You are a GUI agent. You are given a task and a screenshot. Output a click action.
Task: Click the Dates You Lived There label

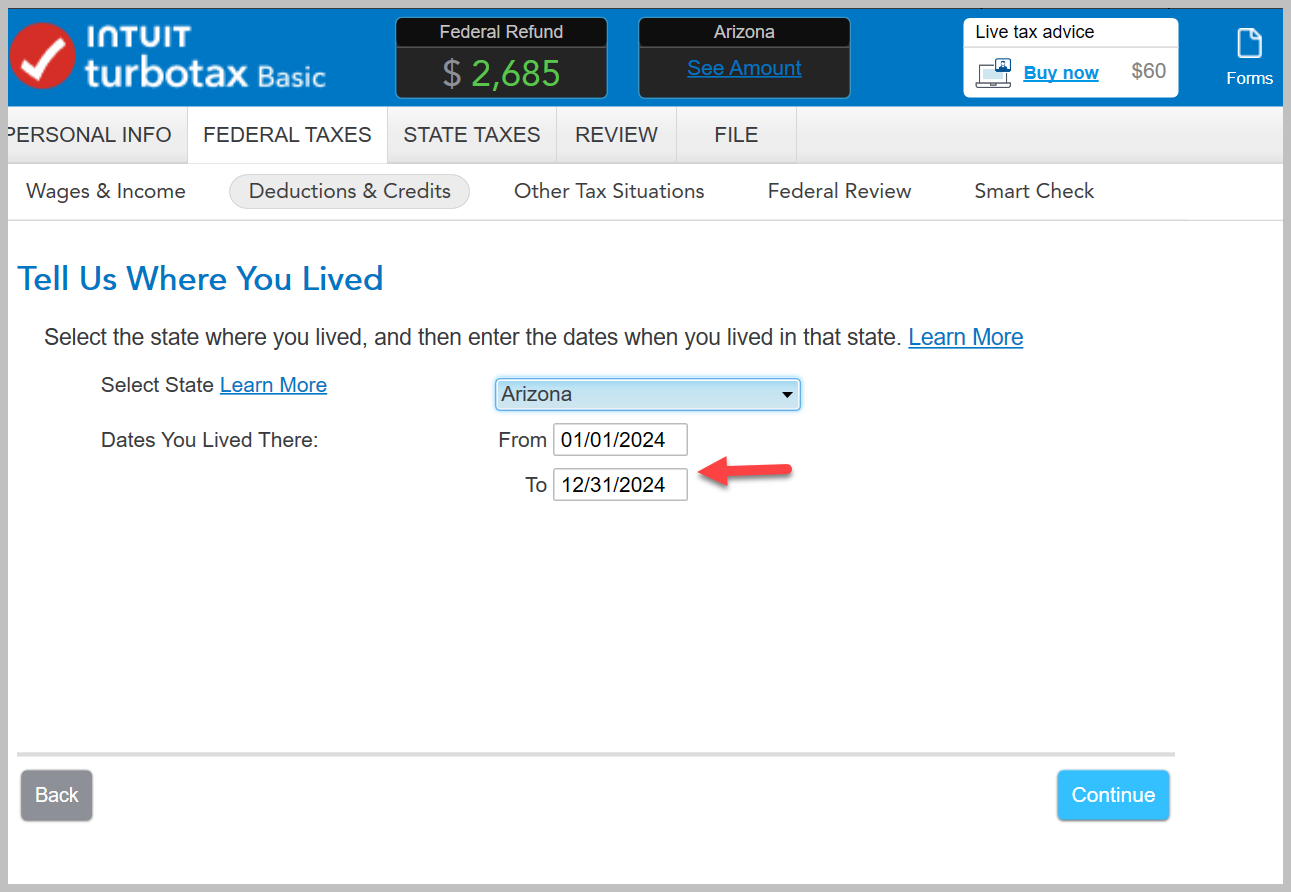click(x=210, y=440)
